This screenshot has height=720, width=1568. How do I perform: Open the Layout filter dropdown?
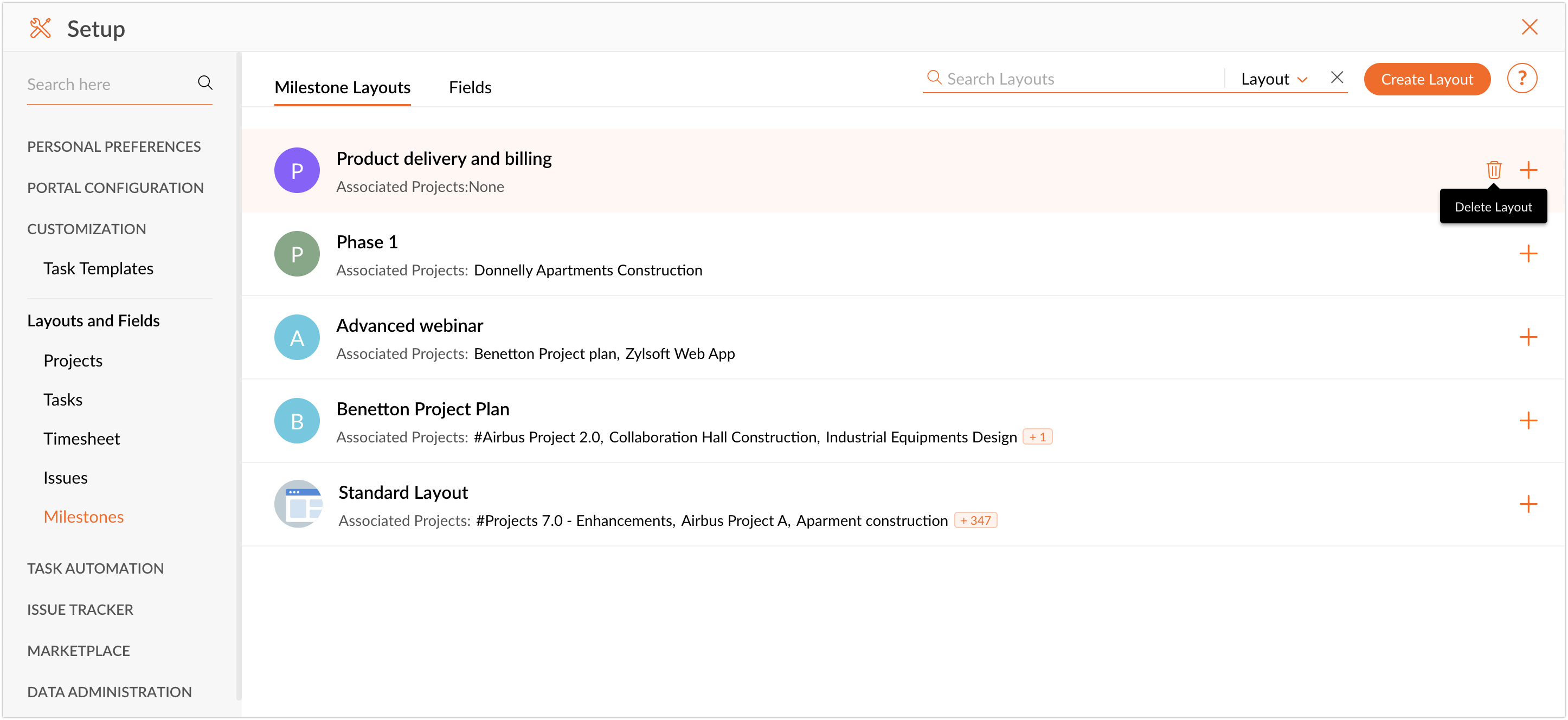(x=1274, y=79)
